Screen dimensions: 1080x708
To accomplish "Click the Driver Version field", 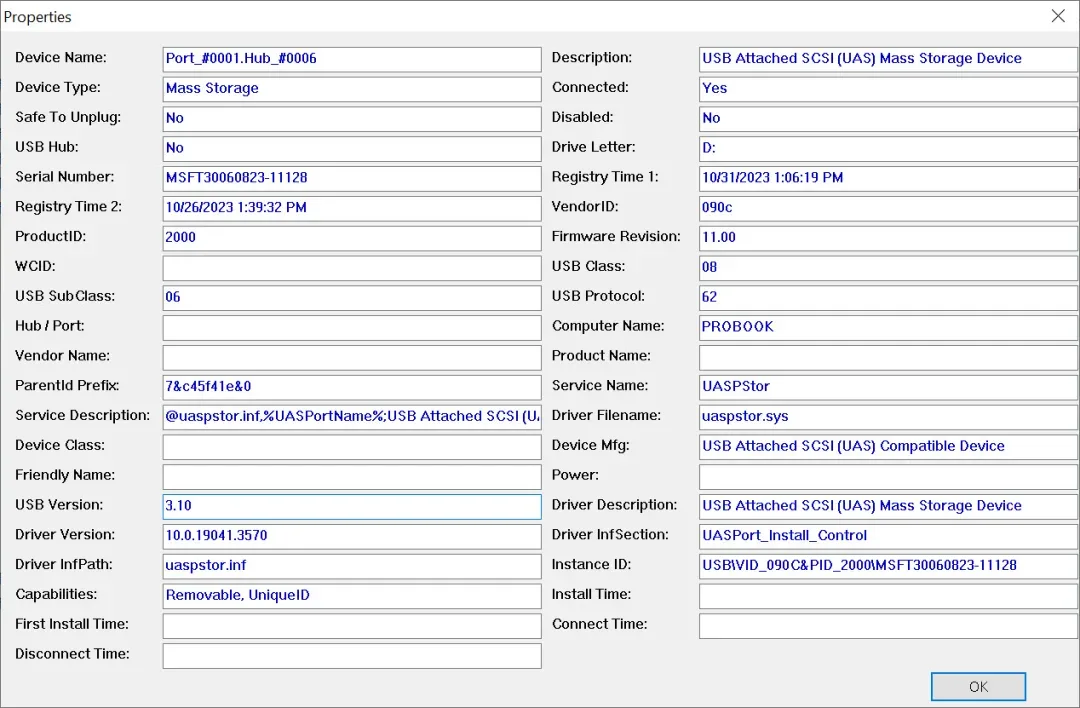I will tap(351, 536).
